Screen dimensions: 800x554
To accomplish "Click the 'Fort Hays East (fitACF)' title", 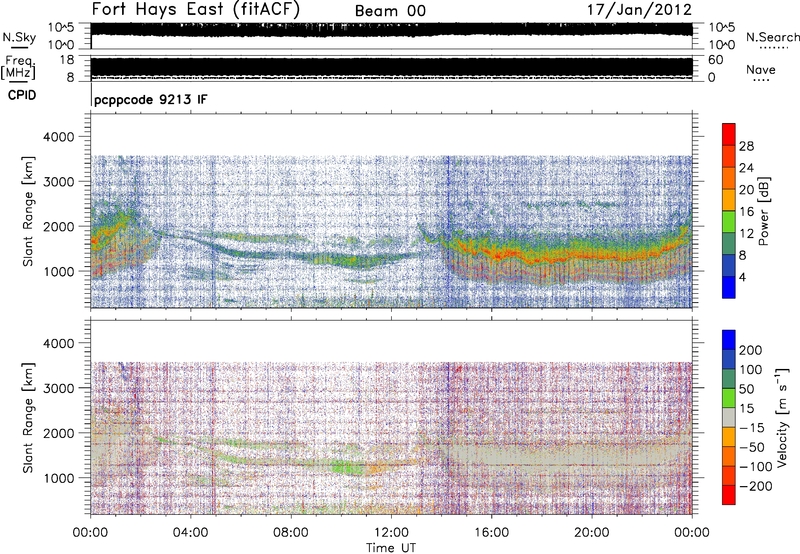I will [196, 9].
